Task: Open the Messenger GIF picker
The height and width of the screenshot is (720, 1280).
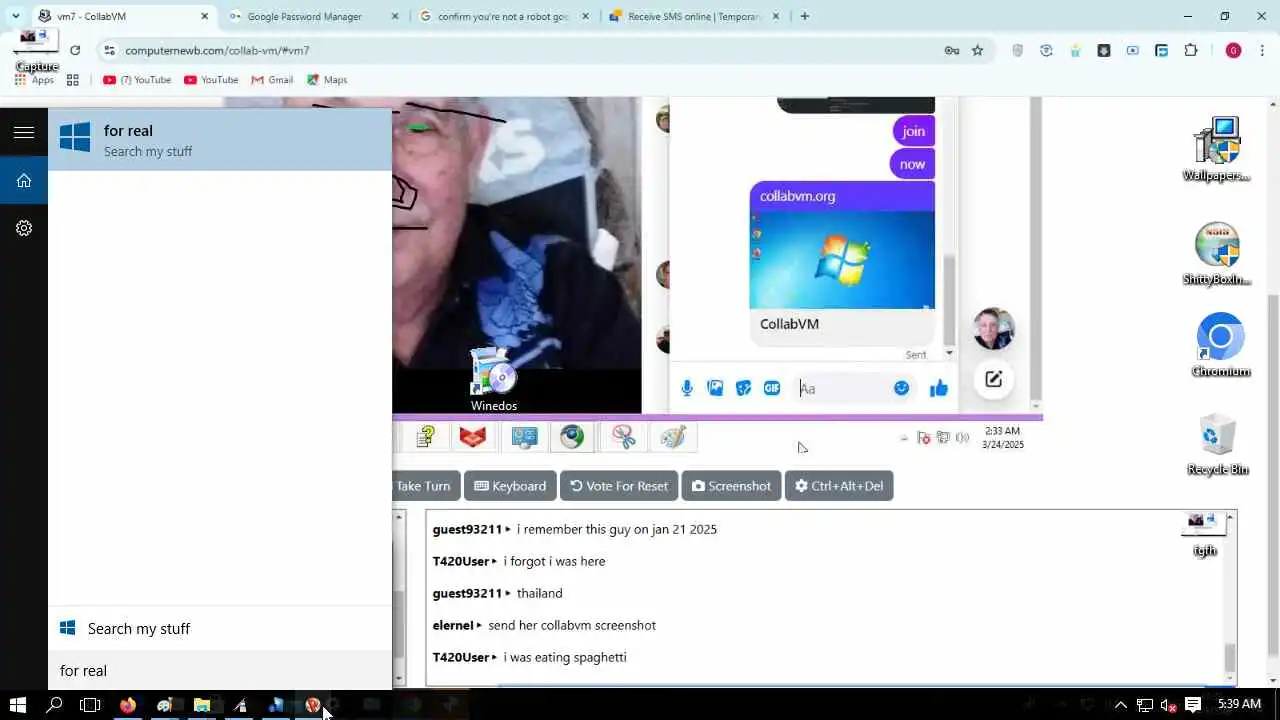Action: coord(772,388)
